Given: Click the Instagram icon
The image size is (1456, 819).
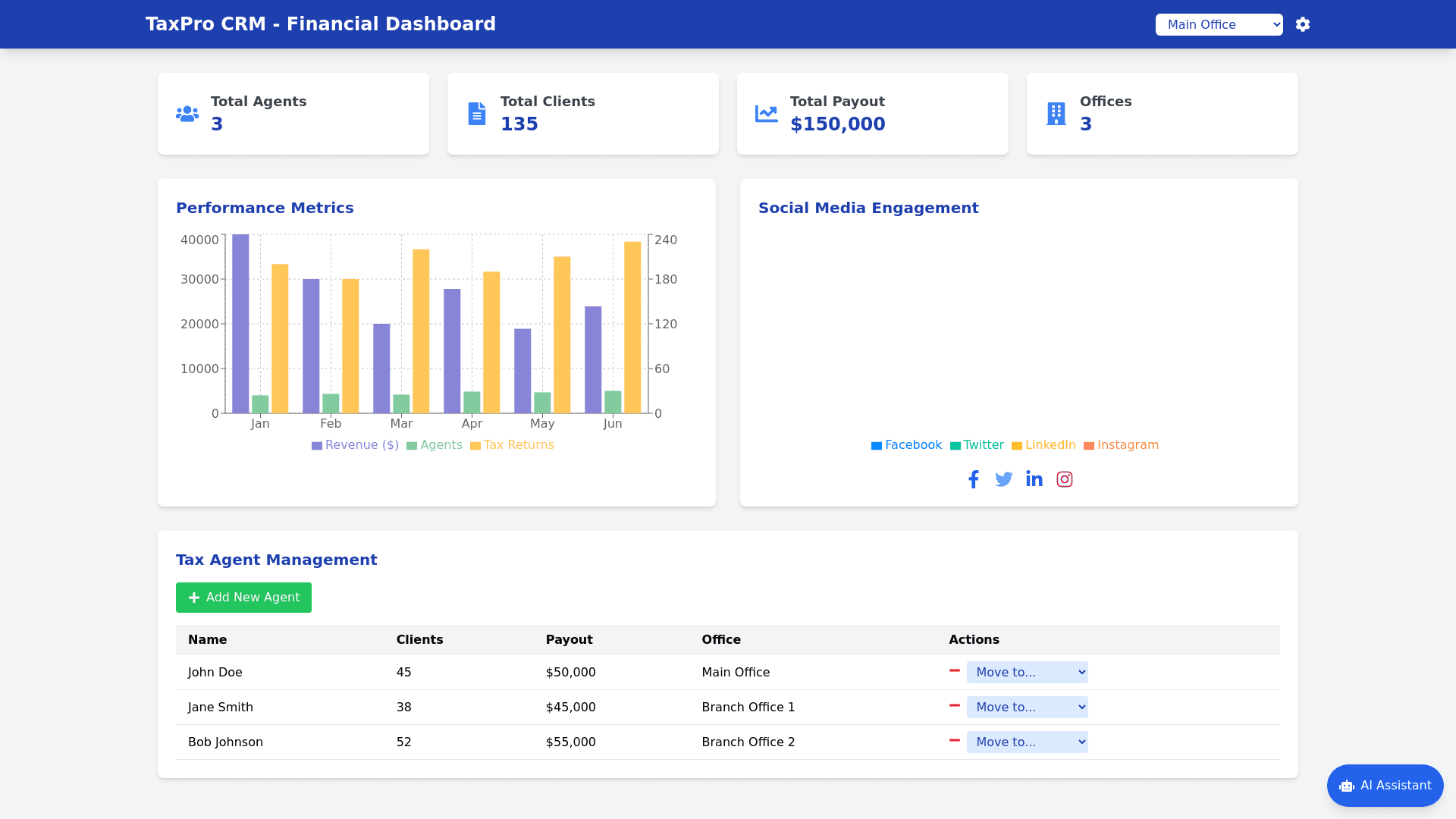Looking at the screenshot, I should point(1065,479).
